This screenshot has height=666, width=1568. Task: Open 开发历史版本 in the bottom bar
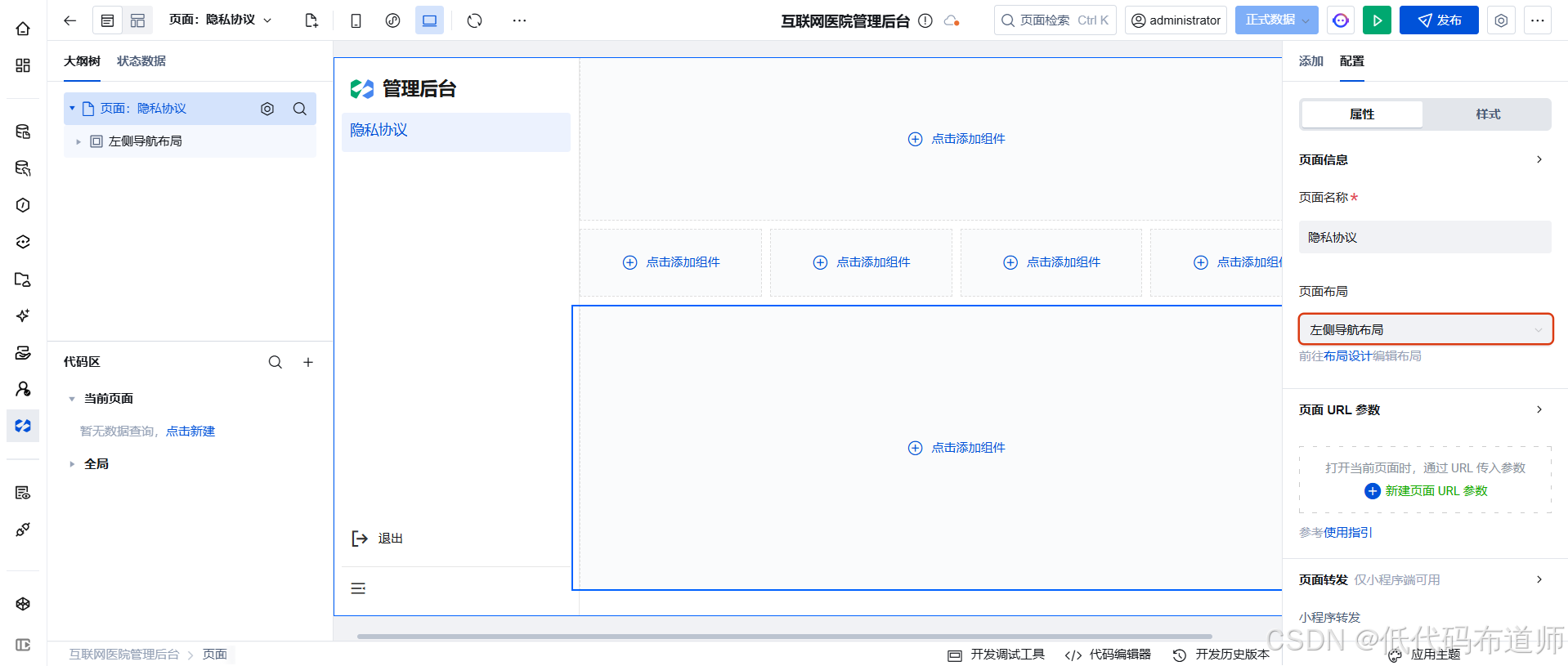(1221, 655)
